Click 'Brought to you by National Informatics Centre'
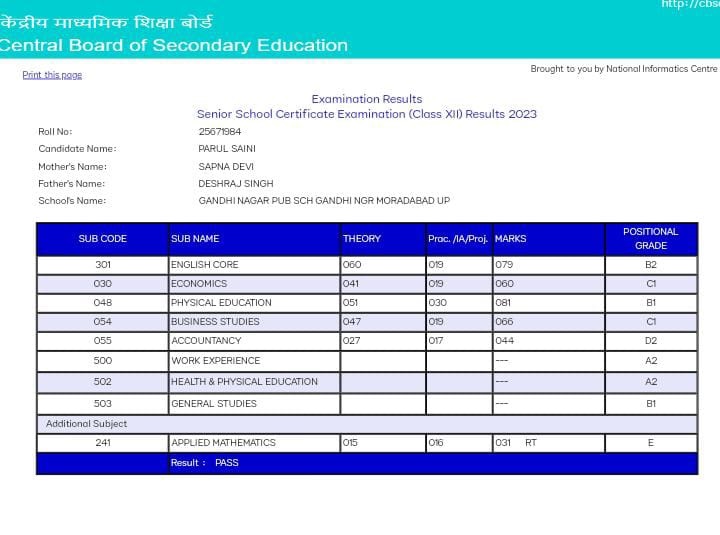 coord(624,68)
